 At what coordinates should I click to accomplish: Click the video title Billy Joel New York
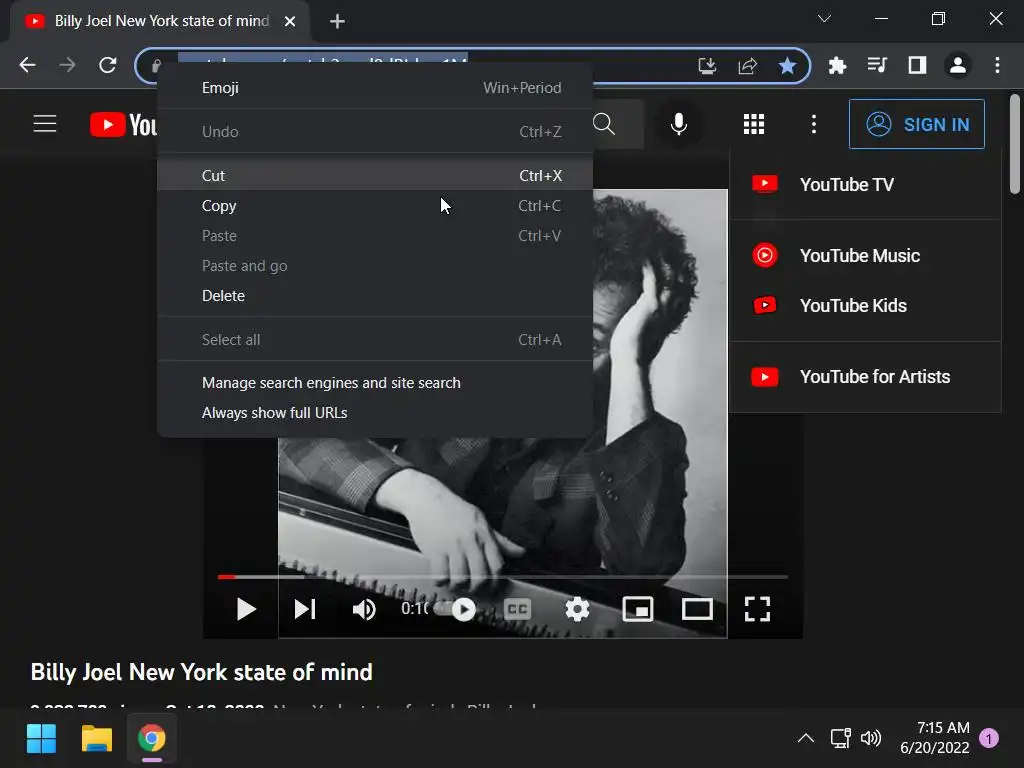202,672
